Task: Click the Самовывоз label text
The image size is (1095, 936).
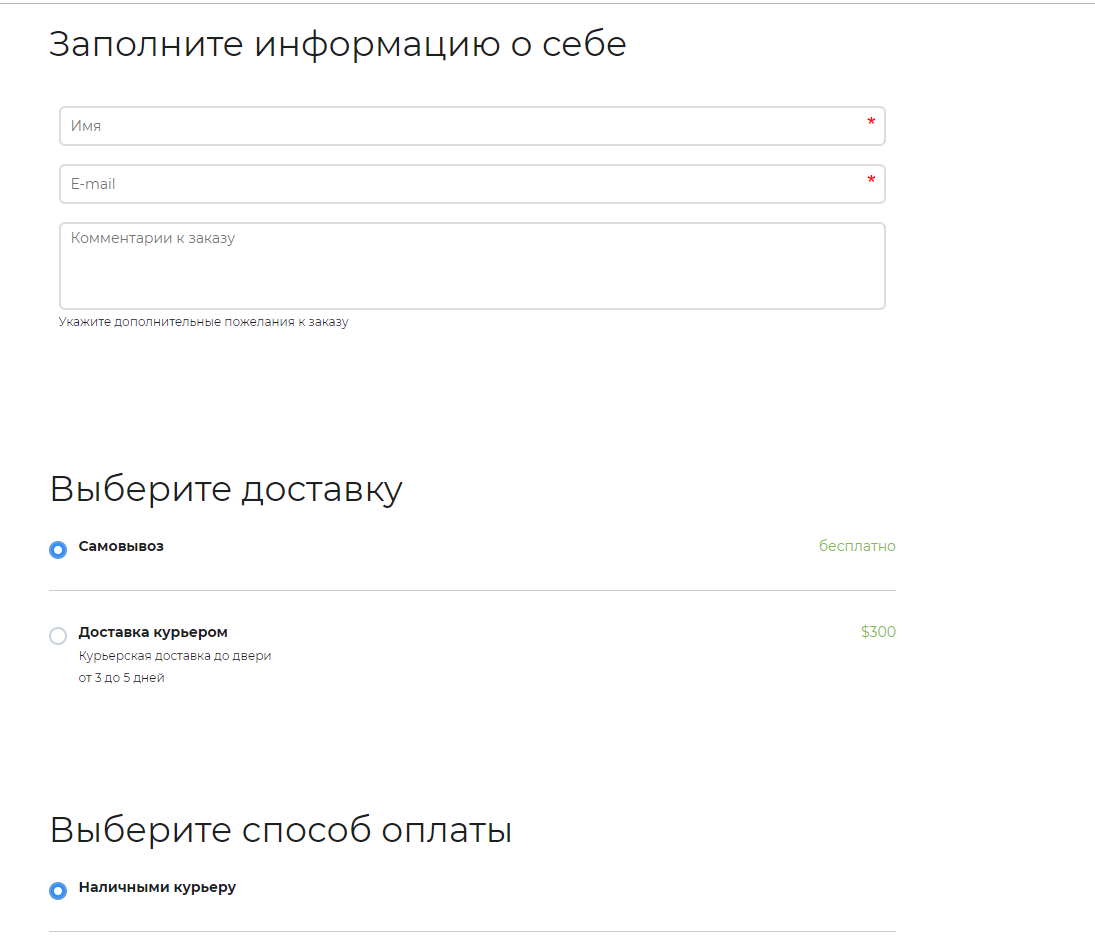Action: click(x=121, y=546)
